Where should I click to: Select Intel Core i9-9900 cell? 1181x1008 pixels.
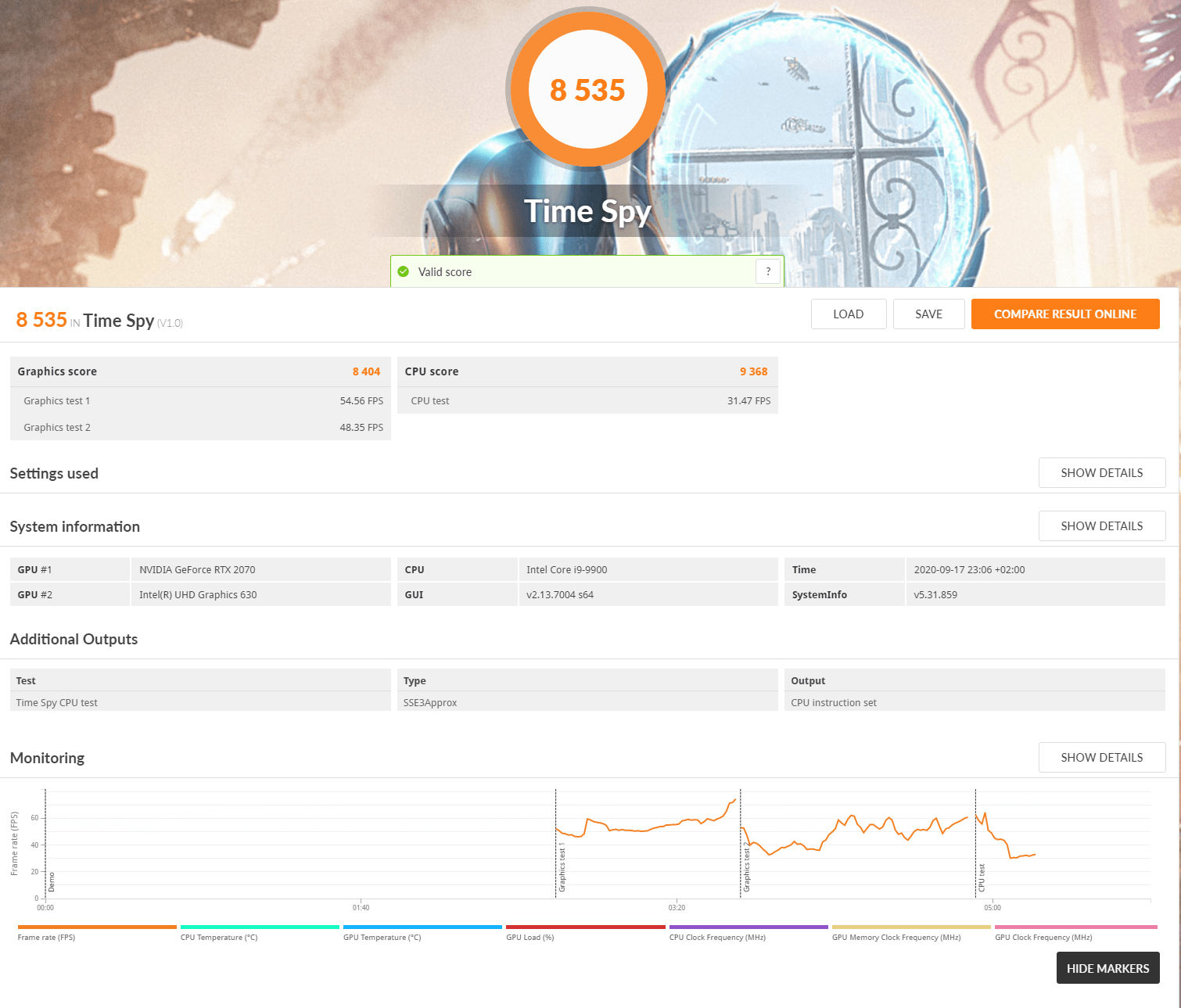pos(648,569)
